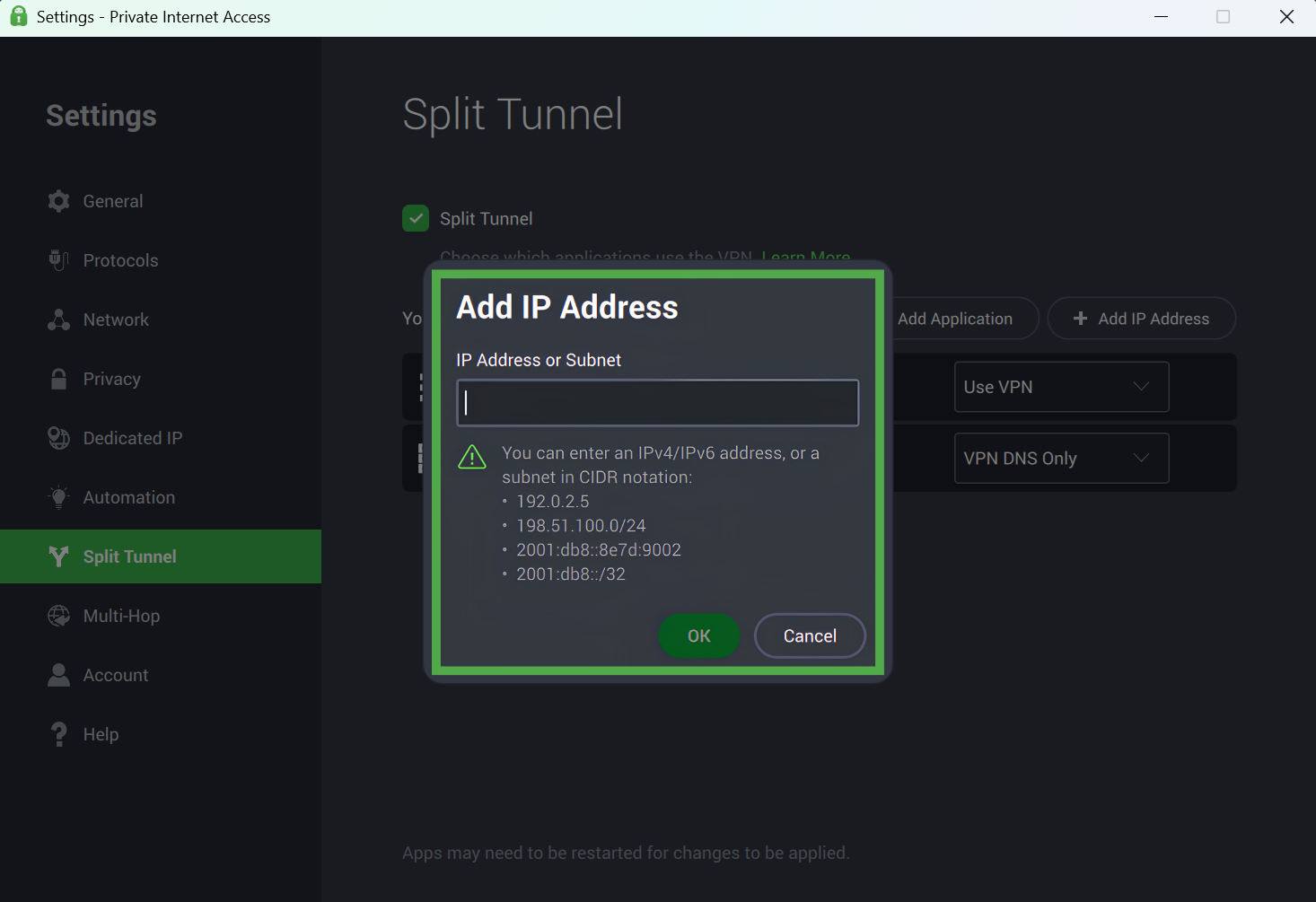Image resolution: width=1316 pixels, height=902 pixels.
Task: Click example address 192.0.2.5
Action: pos(553,502)
